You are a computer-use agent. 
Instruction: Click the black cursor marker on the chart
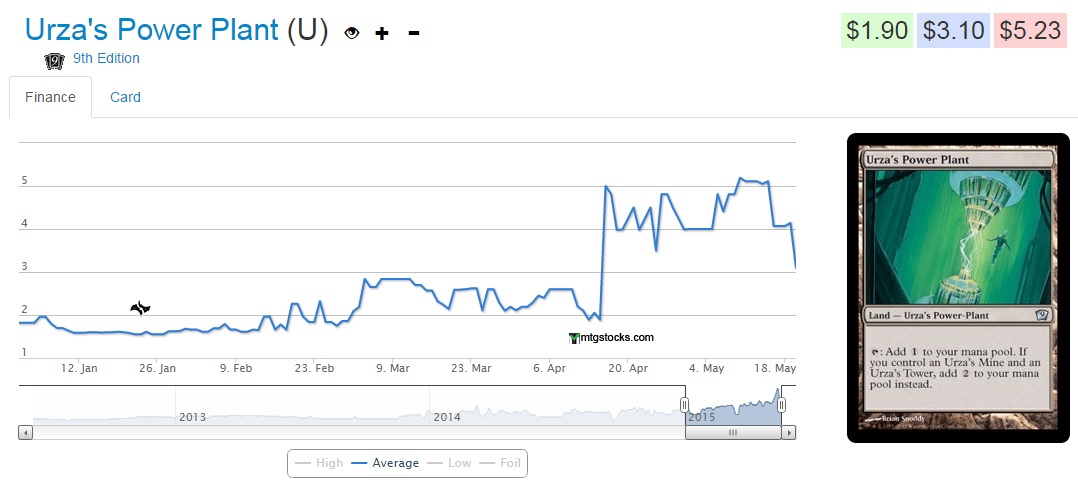pos(140,309)
